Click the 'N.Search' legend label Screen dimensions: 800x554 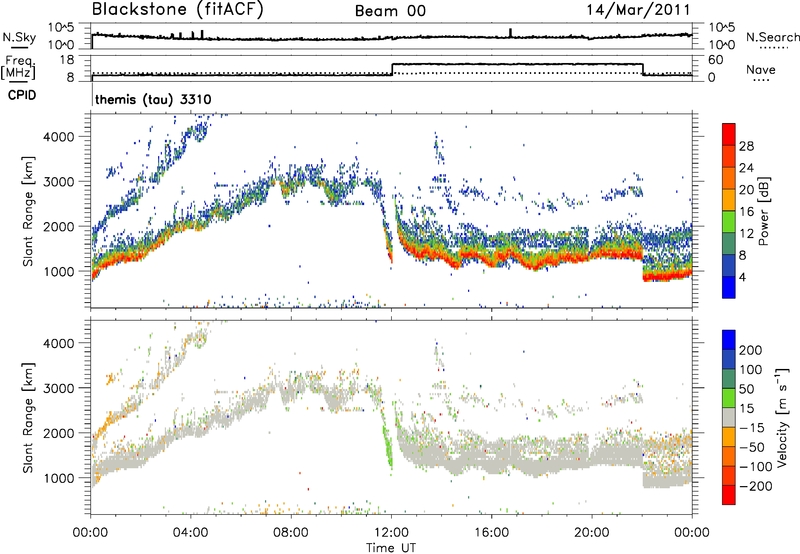pos(772,37)
